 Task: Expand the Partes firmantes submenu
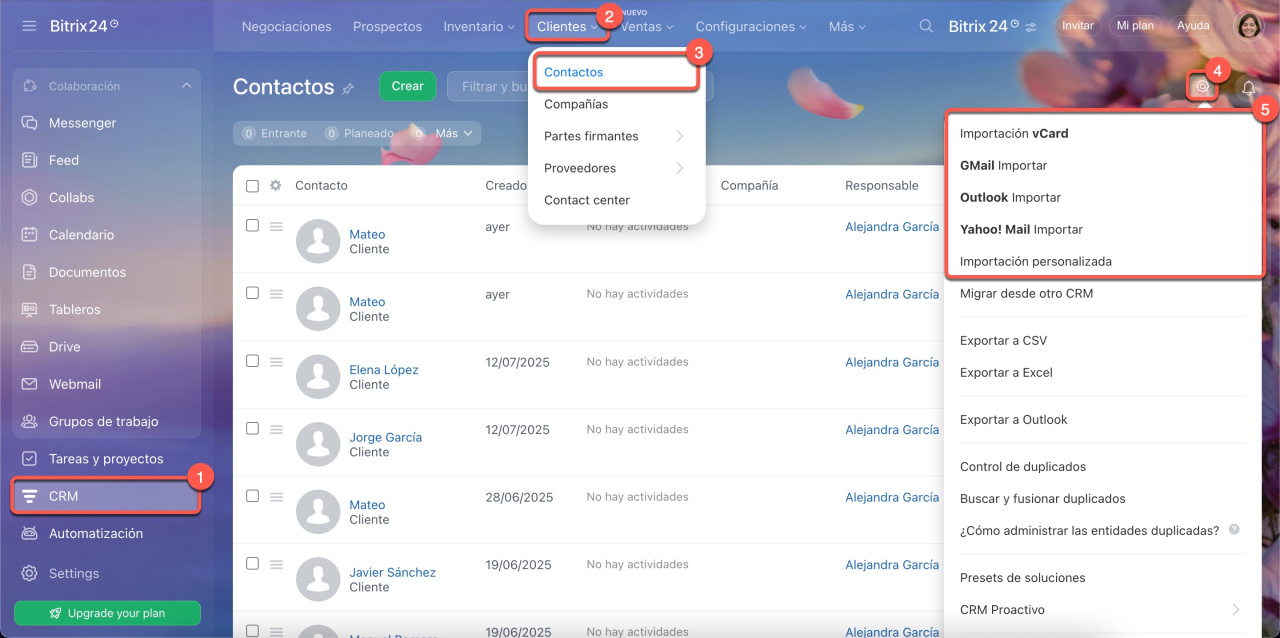click(616, 136)
